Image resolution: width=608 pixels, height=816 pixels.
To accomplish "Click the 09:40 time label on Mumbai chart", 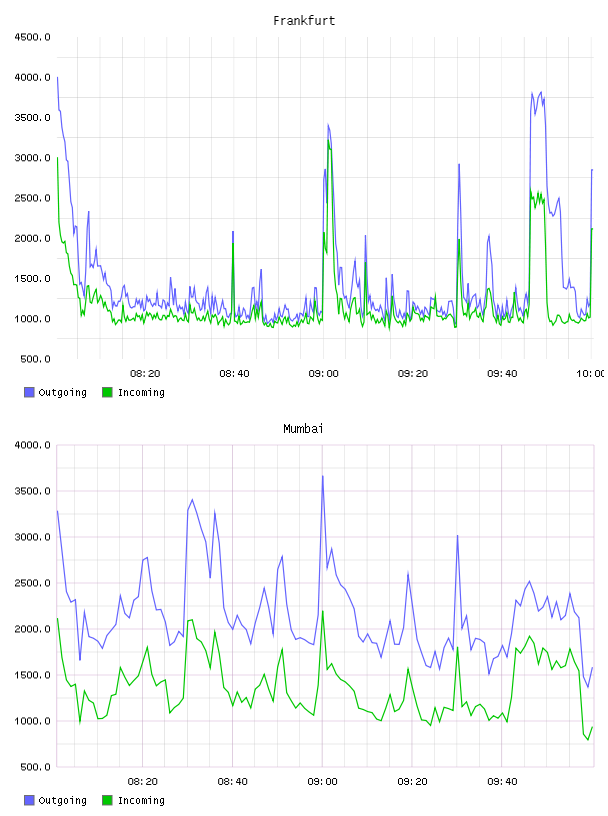I will (502, 782).
